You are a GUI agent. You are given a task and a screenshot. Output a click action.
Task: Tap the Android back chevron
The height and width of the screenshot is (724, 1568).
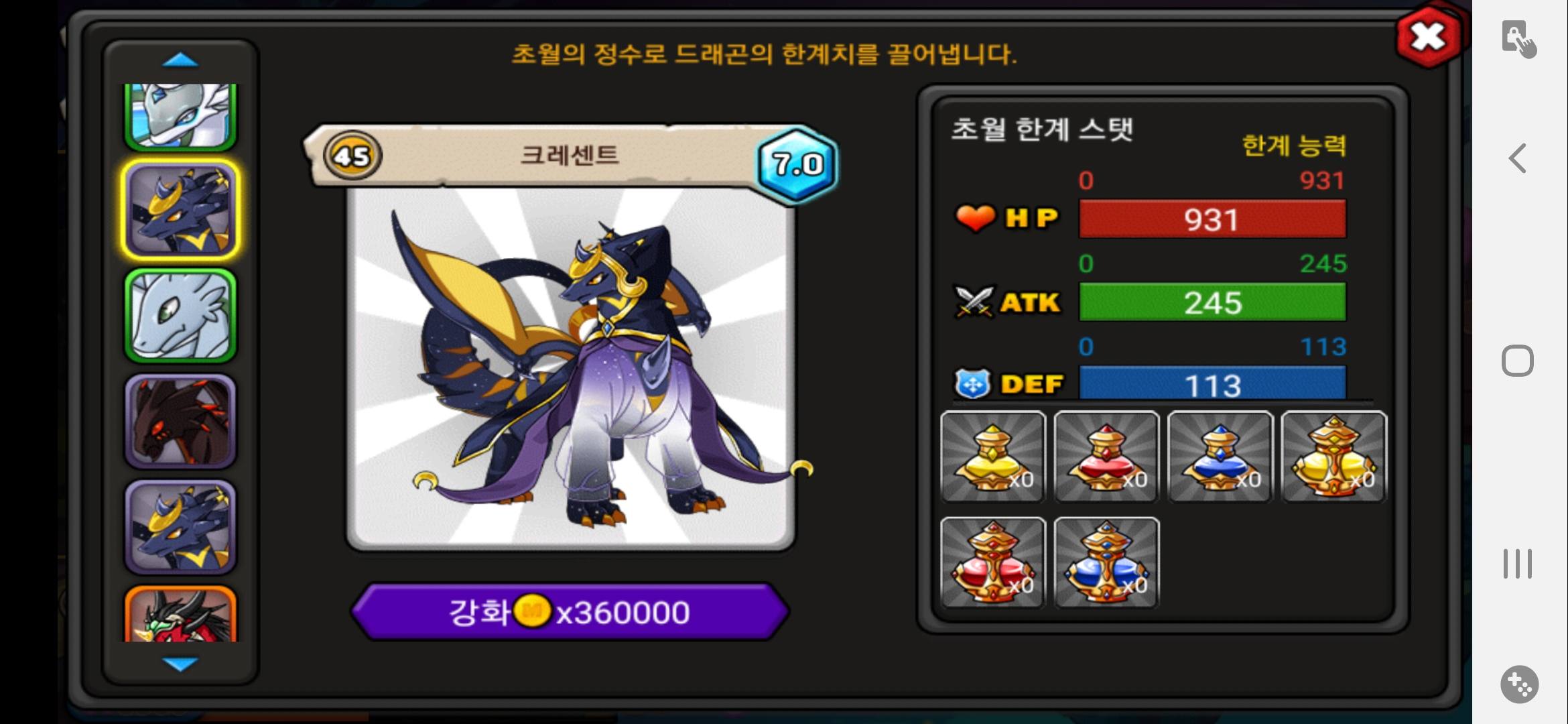pyautogui.click(x=1518, y=158)
